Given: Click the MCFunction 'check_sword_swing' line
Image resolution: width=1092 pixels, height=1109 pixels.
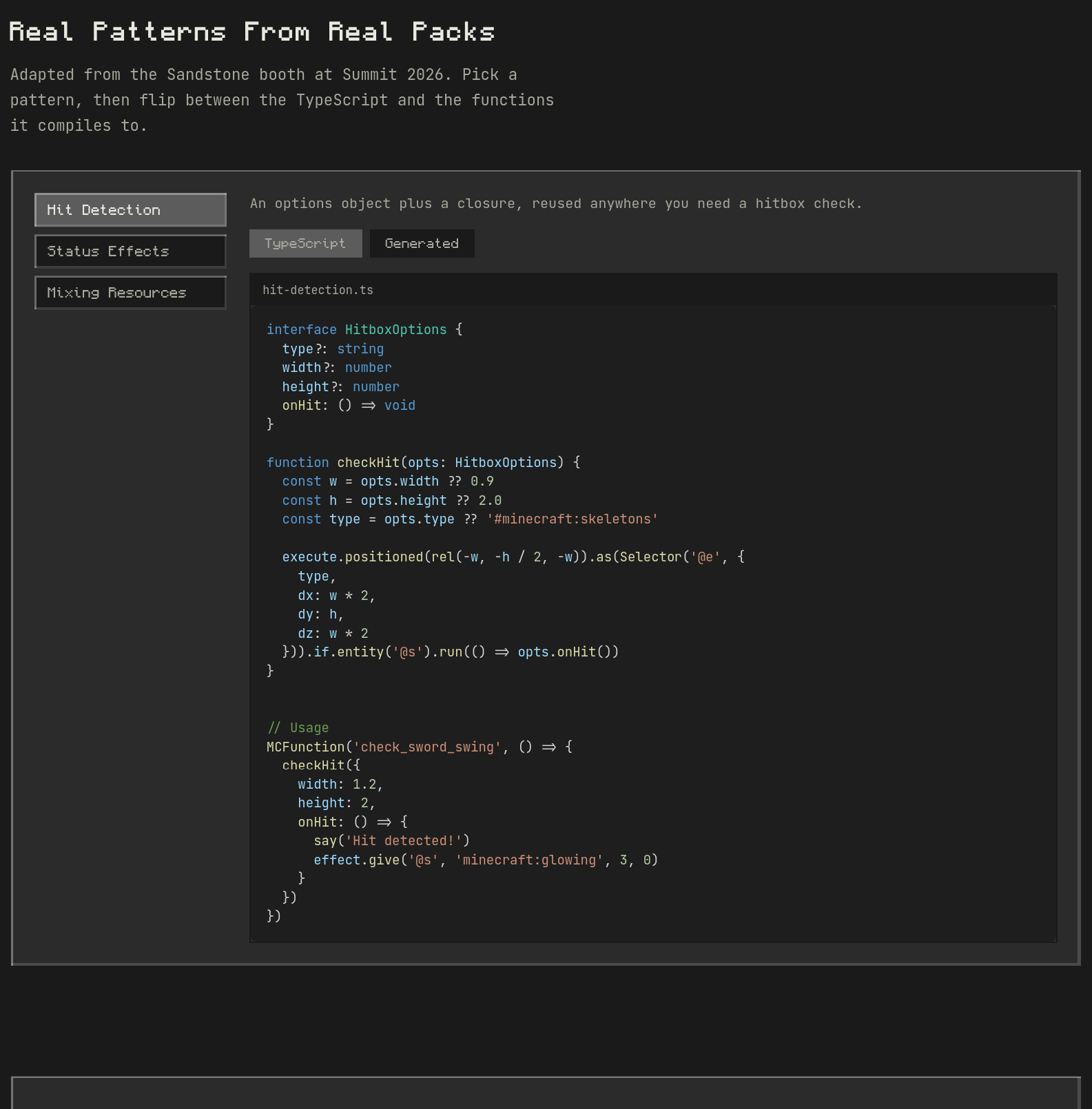Looking at the screenshot, I should pyautogui.click(x=420, y=747).
